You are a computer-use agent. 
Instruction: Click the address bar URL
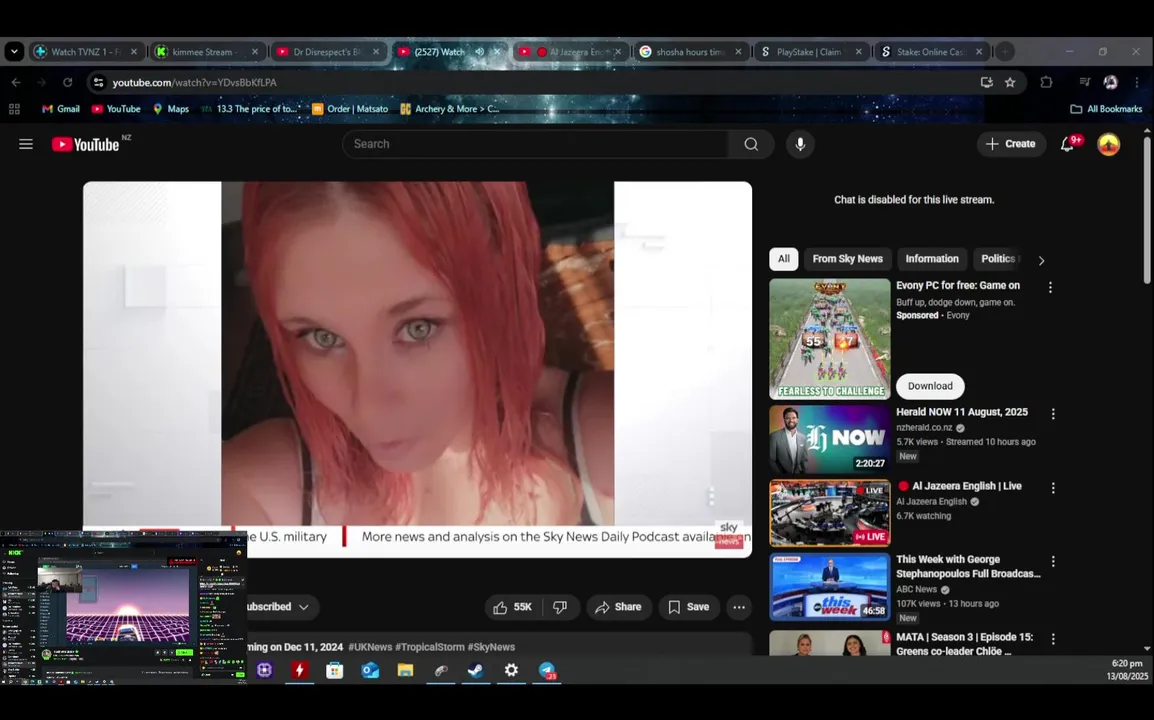[x=194, y=82]
